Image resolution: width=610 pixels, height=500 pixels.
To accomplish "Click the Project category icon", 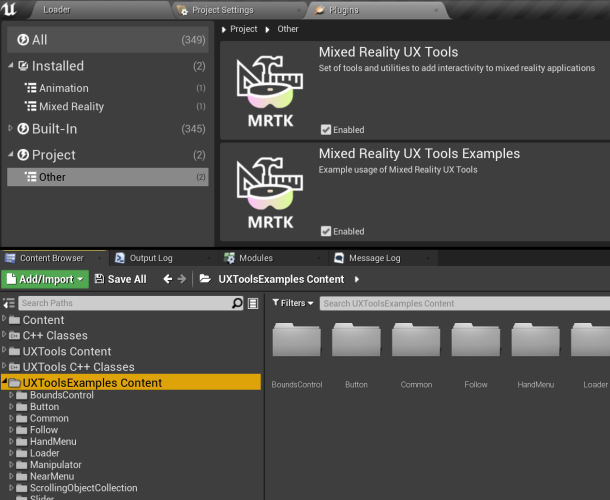I will 23,155.
